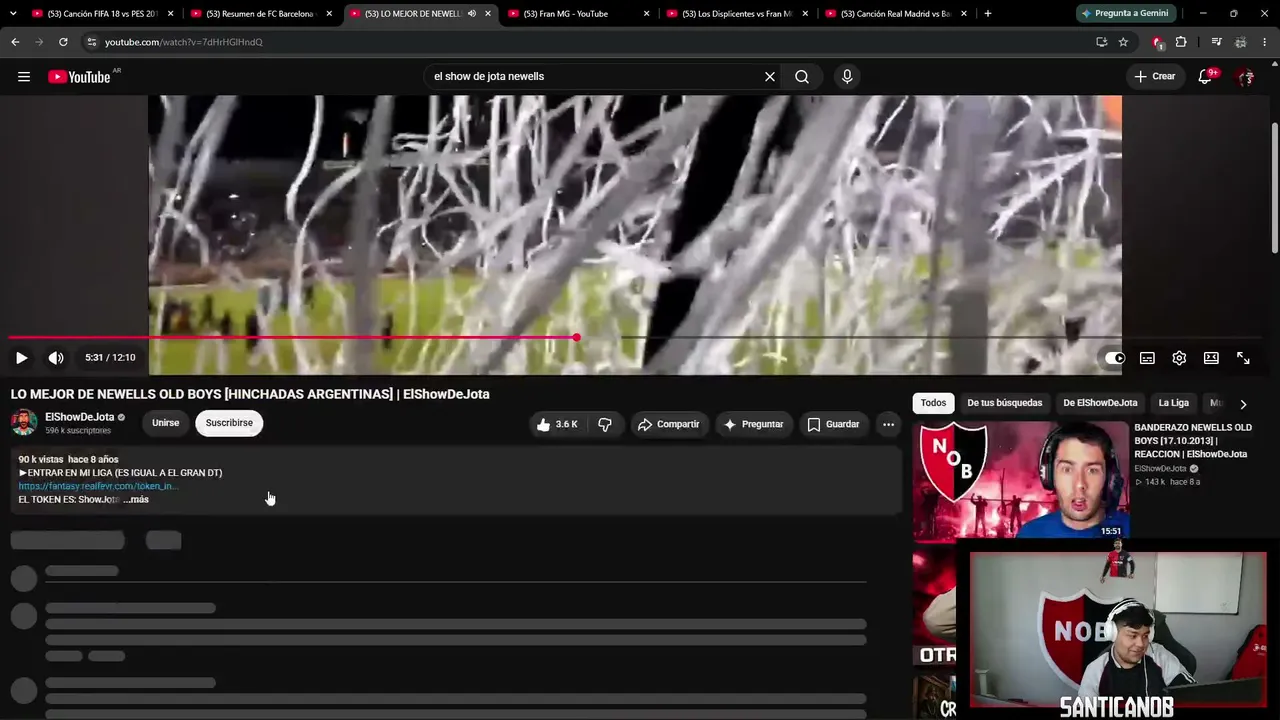This screenshot has width=1280, height=720.
Task: Select De ElShowDeJota filter chip
Action: (1100, 403)
